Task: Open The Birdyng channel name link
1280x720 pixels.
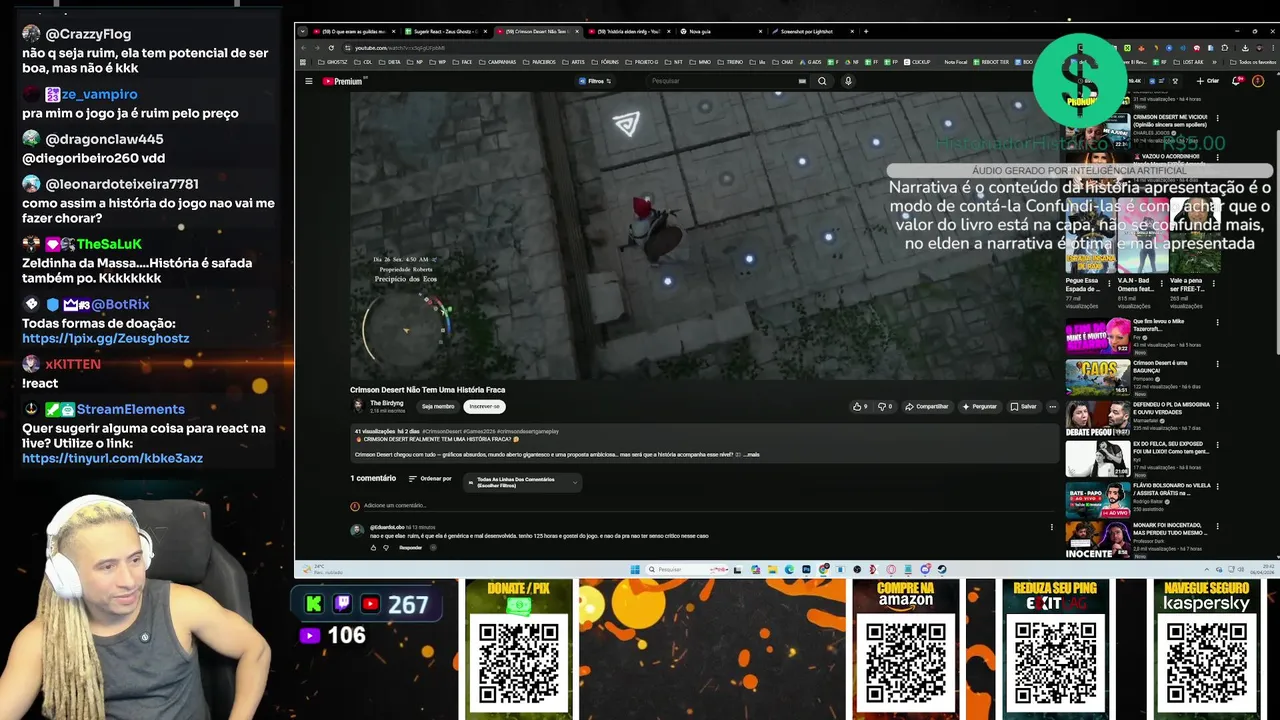Action: [x=387, y=403]
